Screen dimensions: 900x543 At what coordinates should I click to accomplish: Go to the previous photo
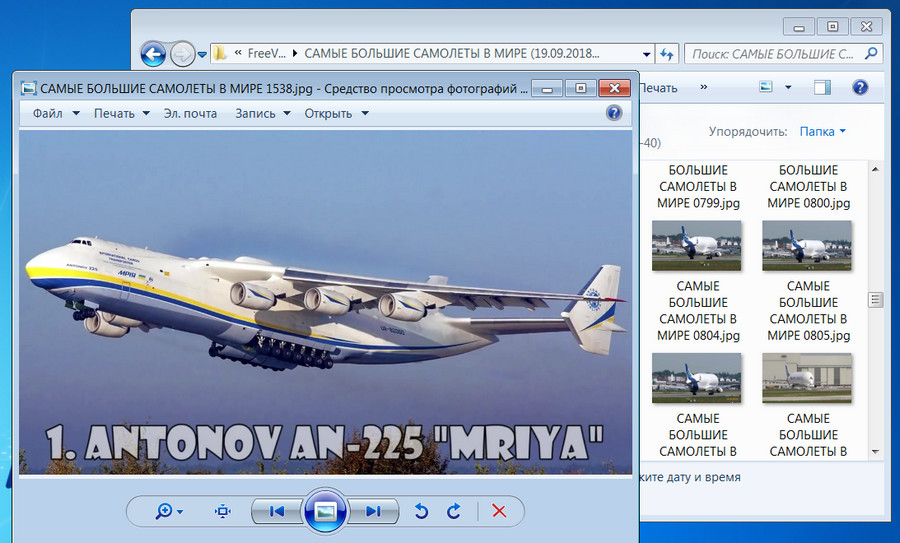(x=277, y=511)
